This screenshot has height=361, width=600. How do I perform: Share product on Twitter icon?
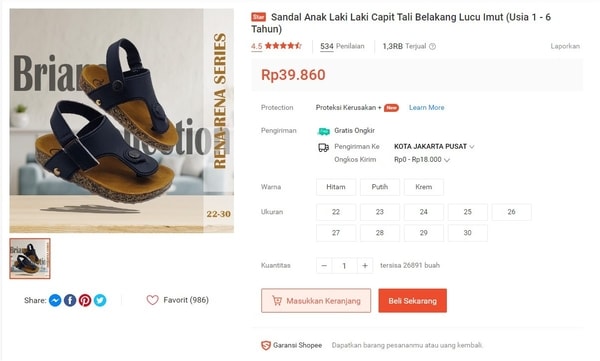pyautogui.click(x=100, y=300)
